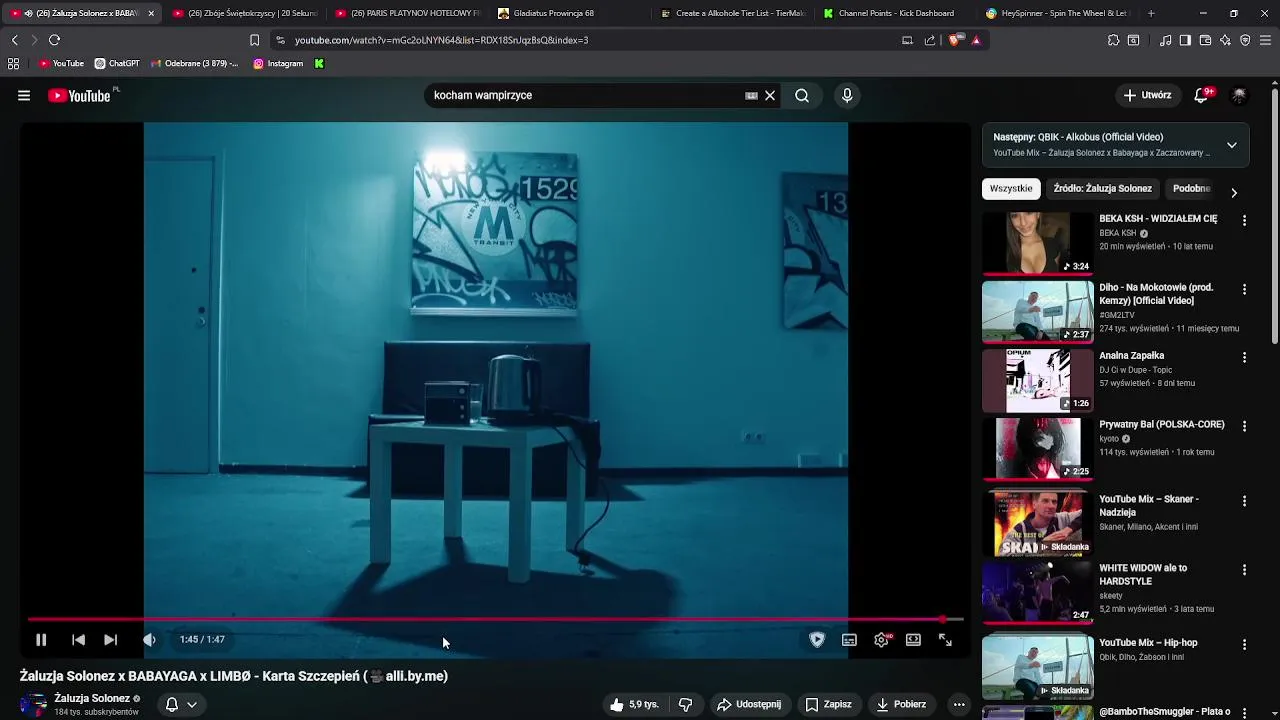Exit or toggle fullscreen mode
This screenshot has width=1280, height=720.
tap(945, 640)
